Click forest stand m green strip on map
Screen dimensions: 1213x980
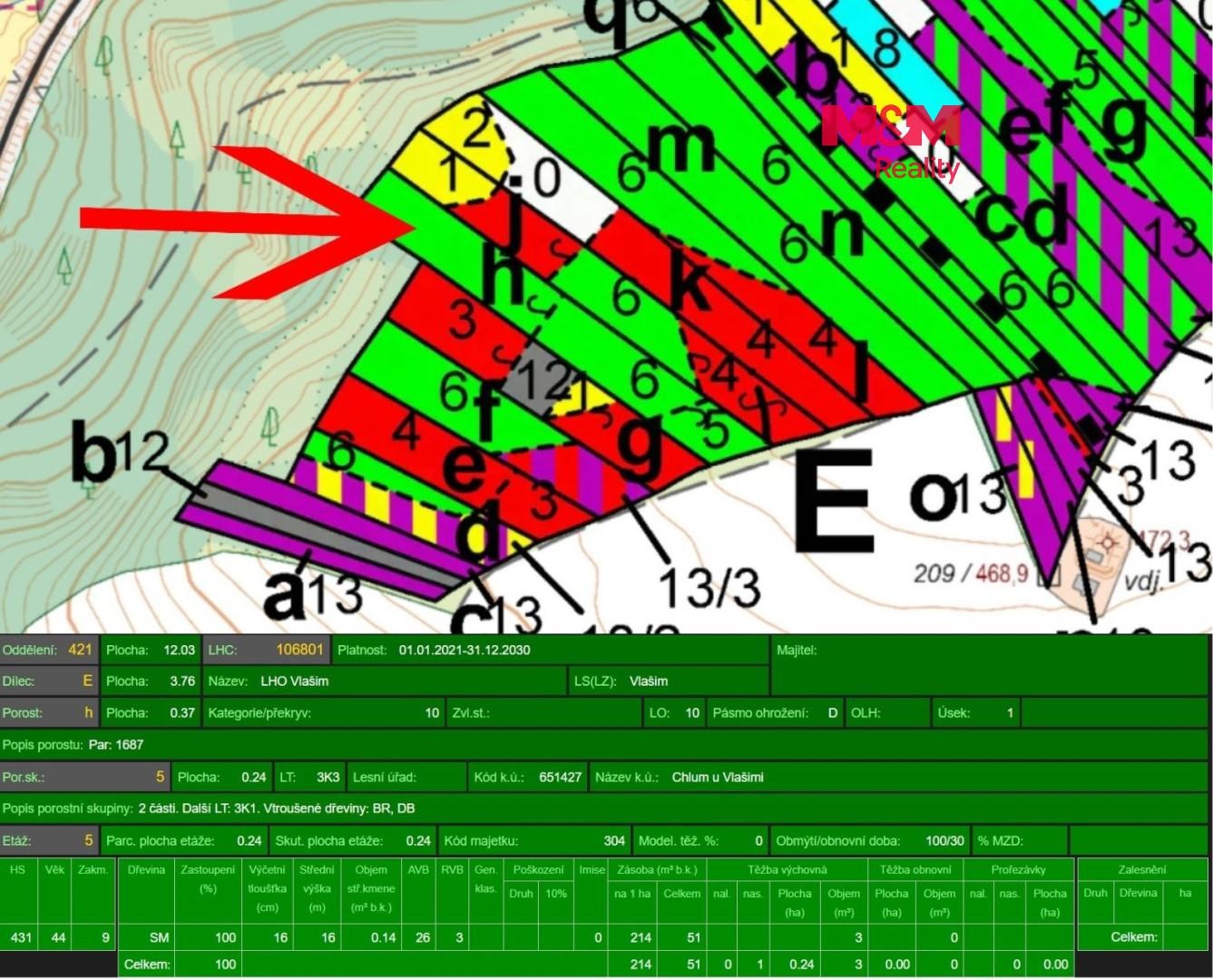680,145
